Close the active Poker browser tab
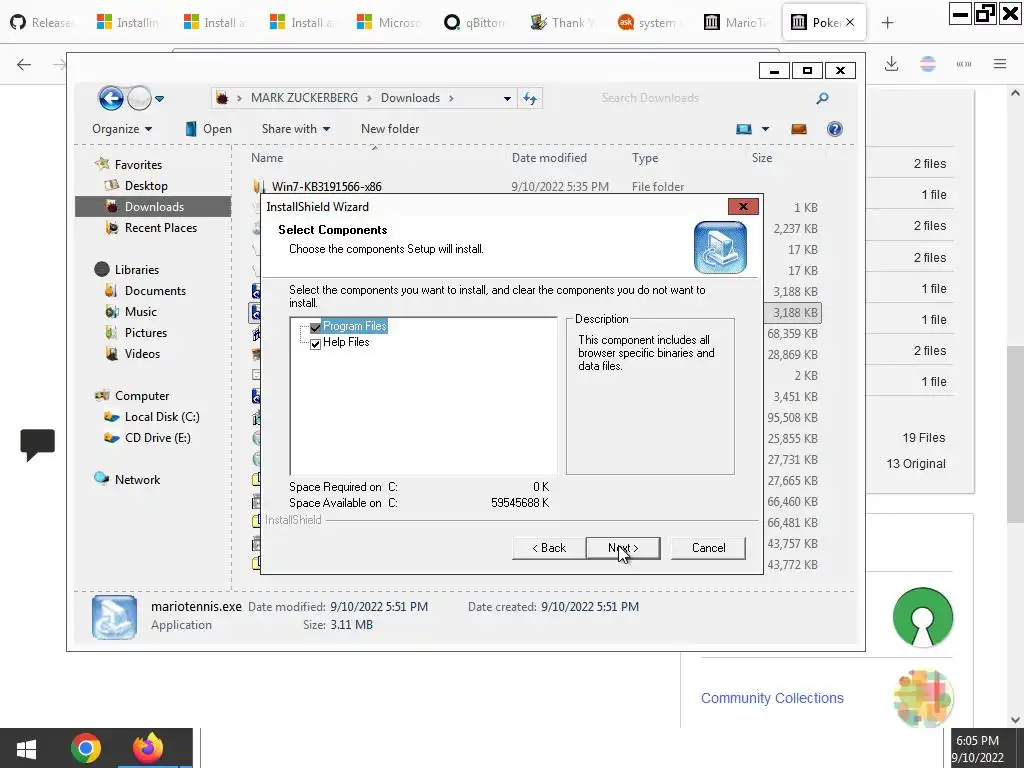The width and height of the screenshot is (1024, 768). pyautogui.click(x=850, y=22)
